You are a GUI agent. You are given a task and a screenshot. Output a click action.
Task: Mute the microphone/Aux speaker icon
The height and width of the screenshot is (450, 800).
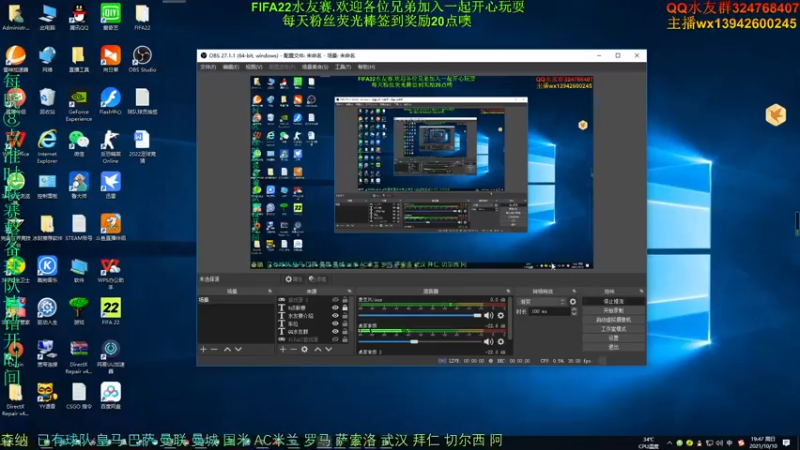pyautogui.click(x=488, y=315)
